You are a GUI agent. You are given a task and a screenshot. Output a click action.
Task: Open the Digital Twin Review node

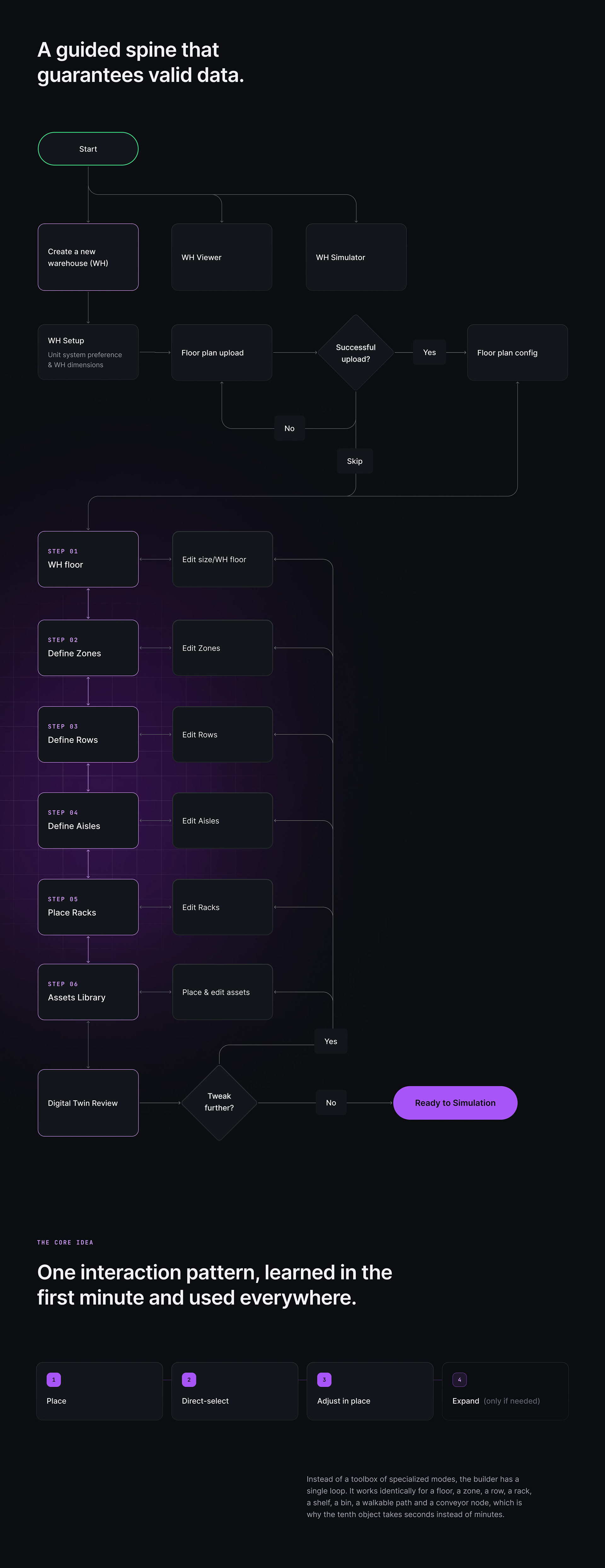pos(88,1102)
